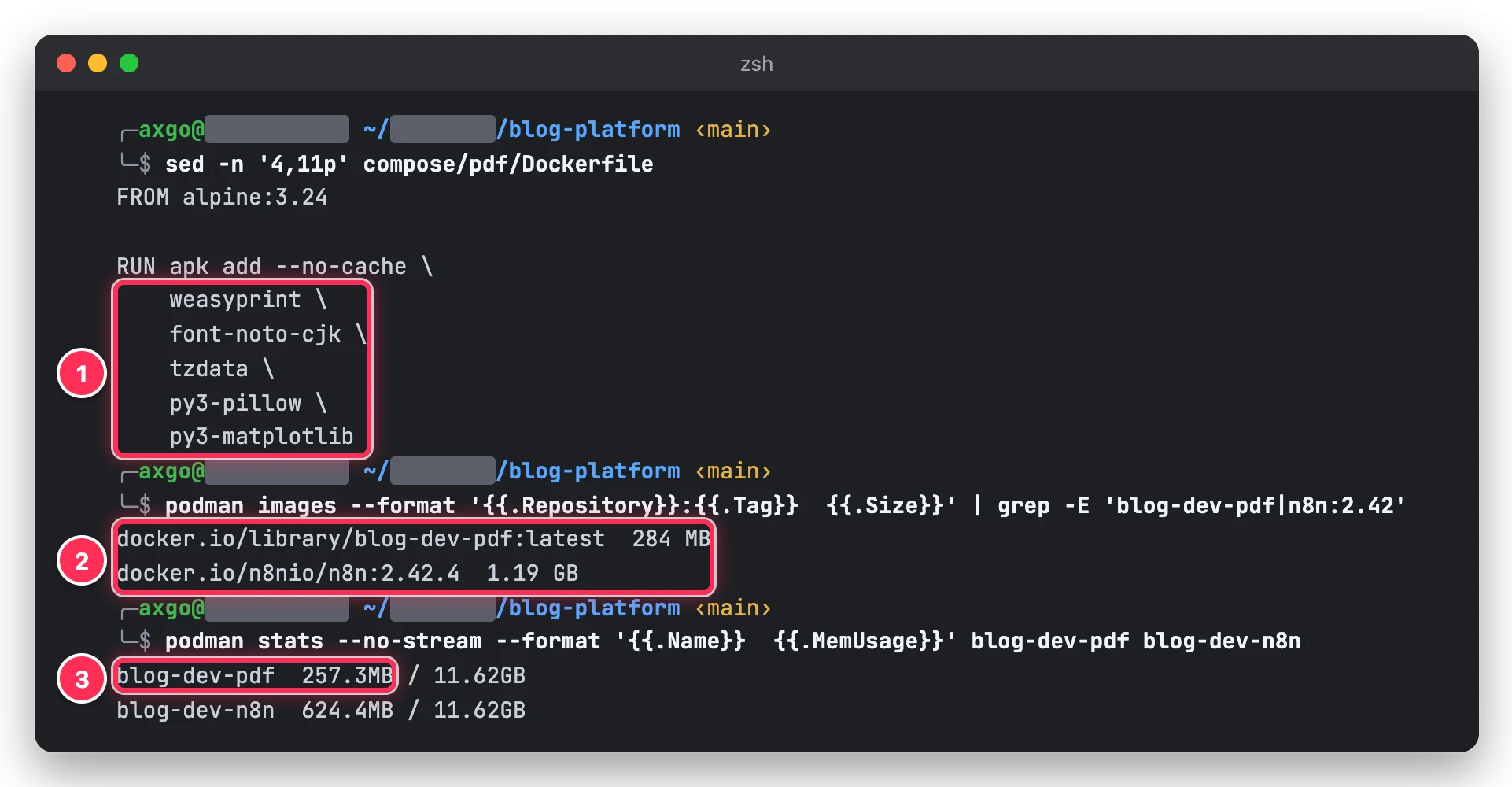Image resolution: width=1512 pixels, height=787 pixels.
Task: Click the 'podman images --format' command line
Action: [x=785, y=505]
